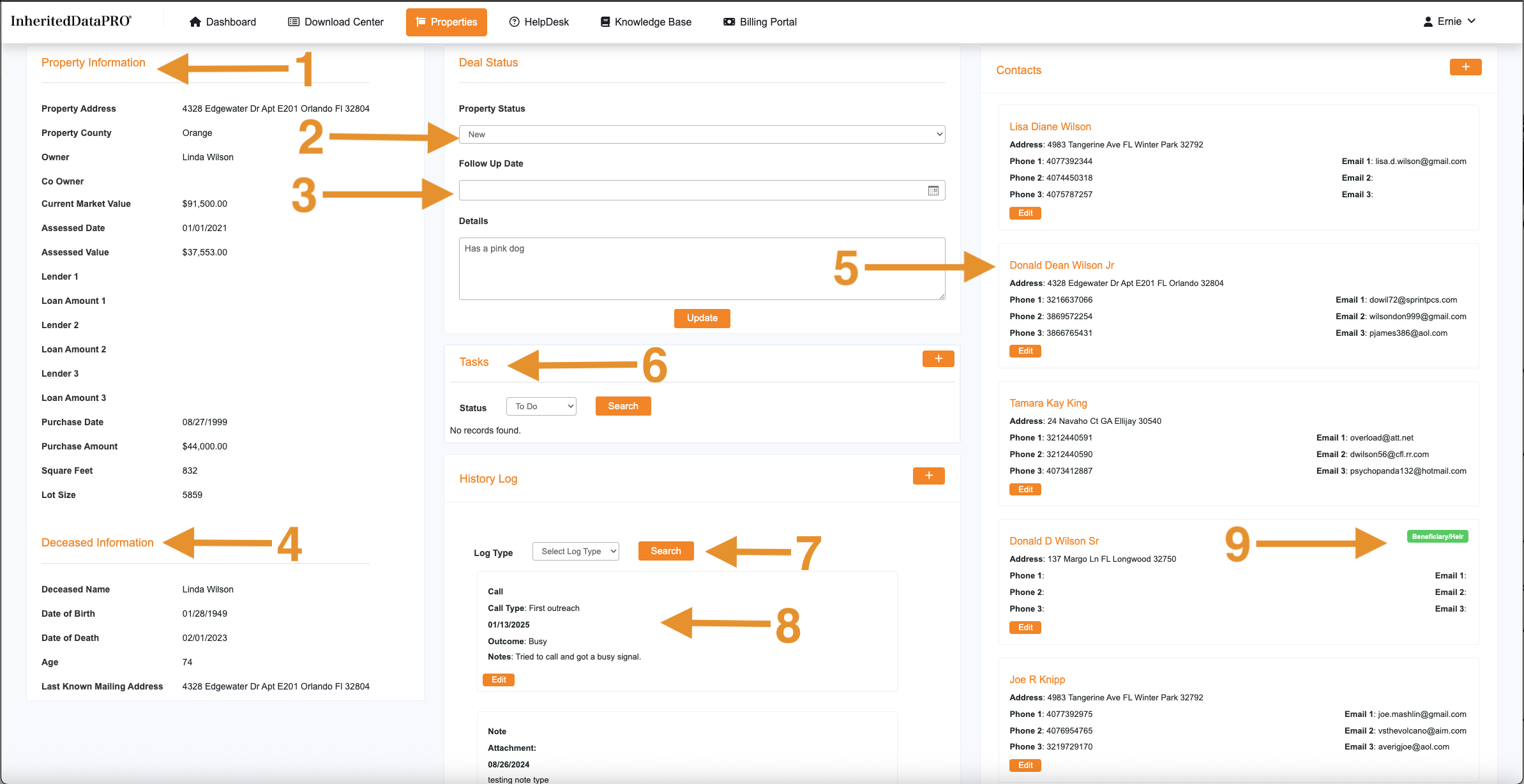The height and width of the screenshot is (784, 1524).
Task: Open the Billing Portal nav item
Action: coord(760,22)
